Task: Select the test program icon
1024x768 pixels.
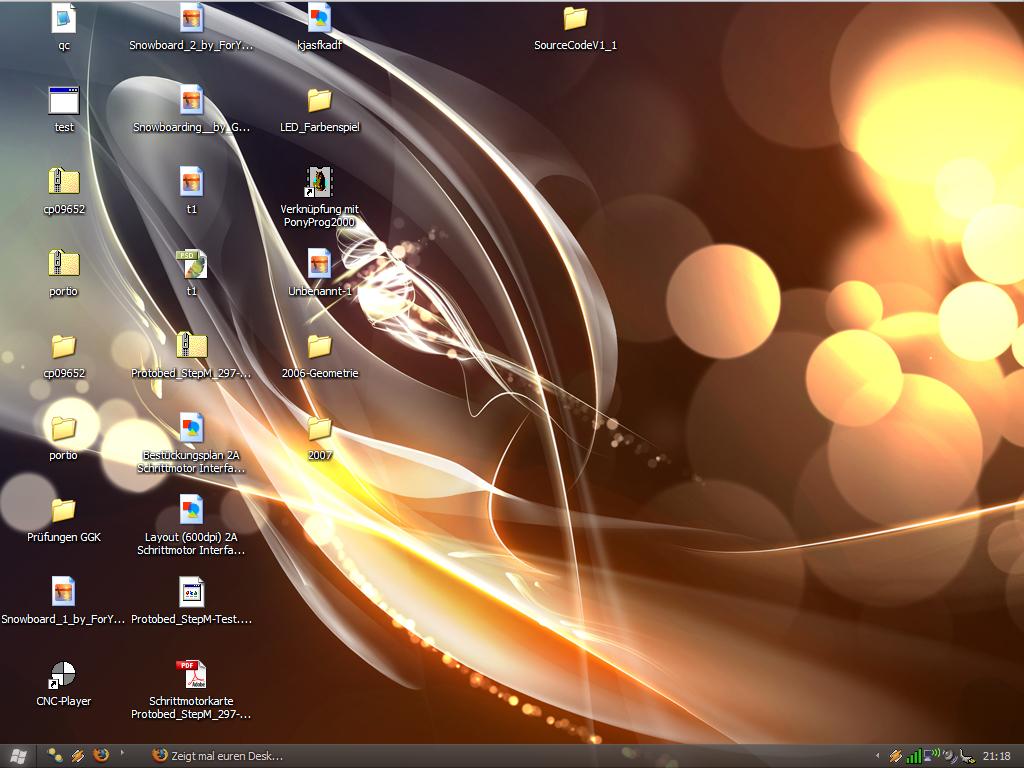Action: pyautogui.click(x=63, y=101)
